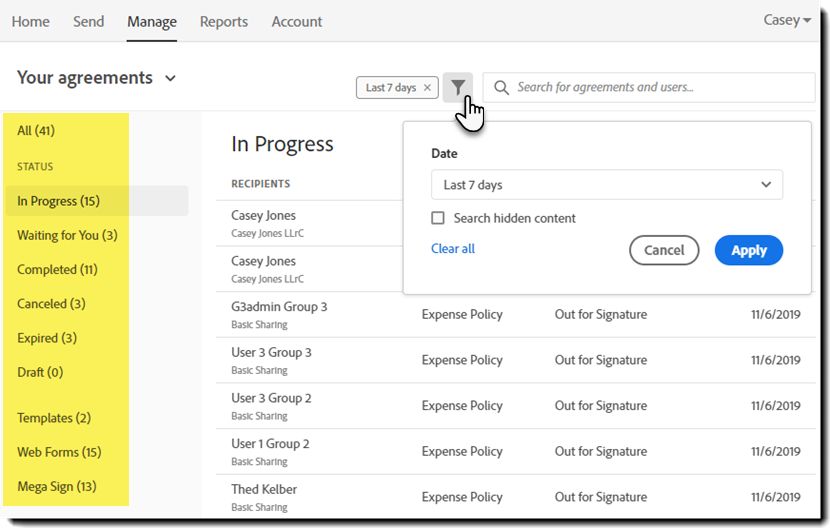Image resolution: width=830 pixels, height=528 pixels.
Task: Show All agreements filter
Action: [36, 131]
